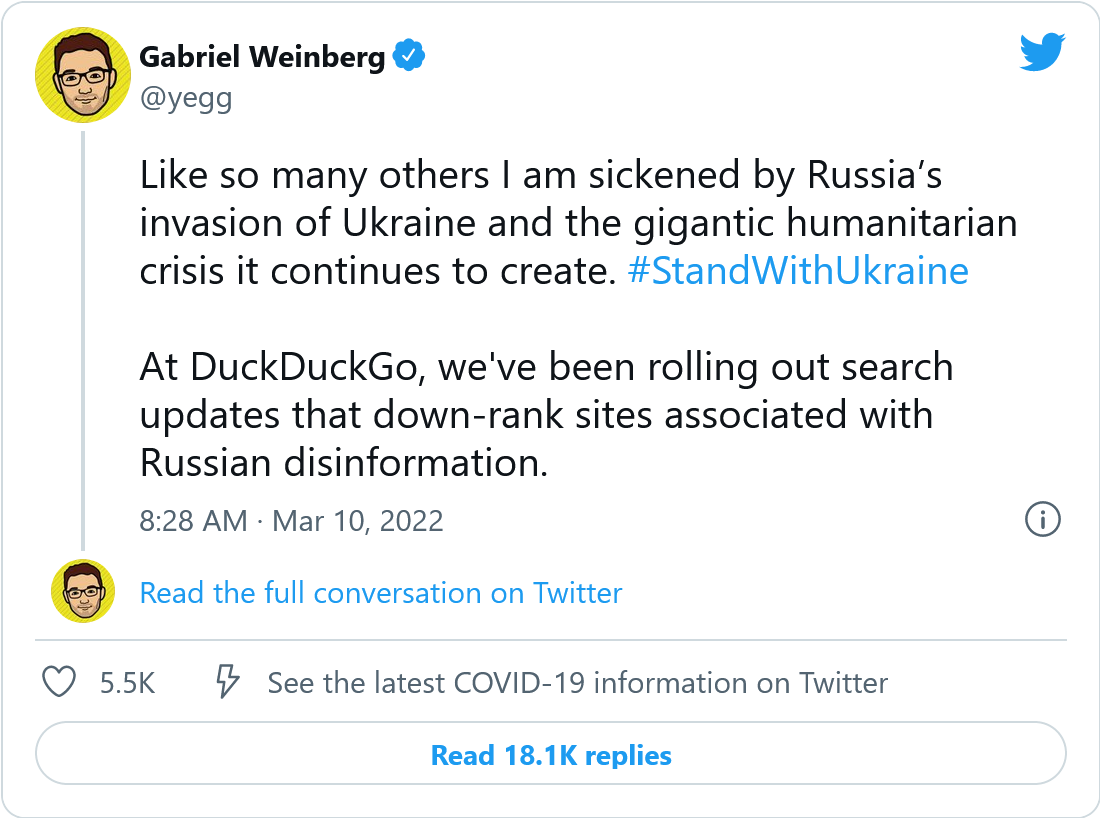
Task: Like the tweet with the heart icon
Action: (x=60, y=683)
